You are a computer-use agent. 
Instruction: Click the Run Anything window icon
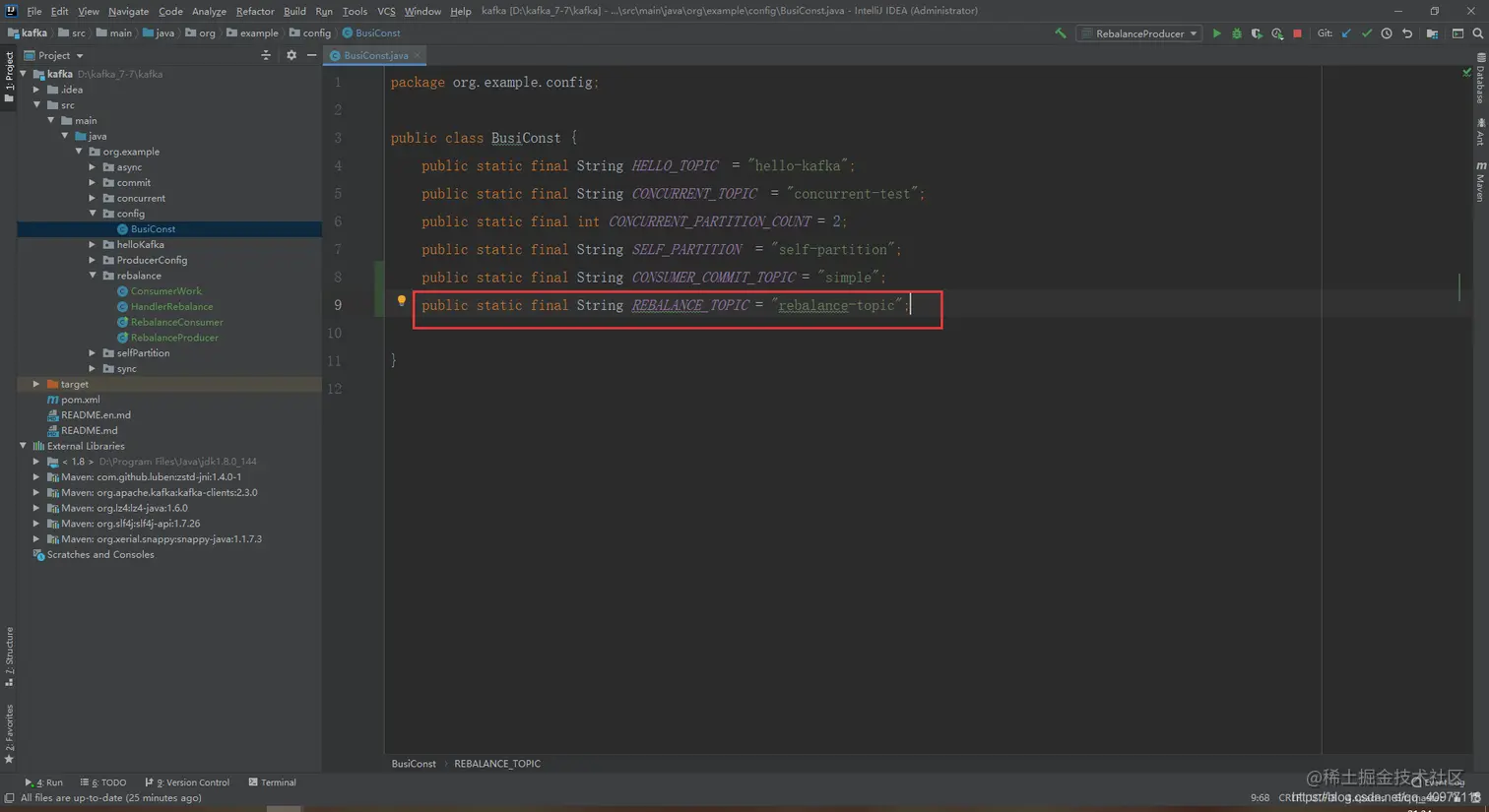click(1458, 33)
